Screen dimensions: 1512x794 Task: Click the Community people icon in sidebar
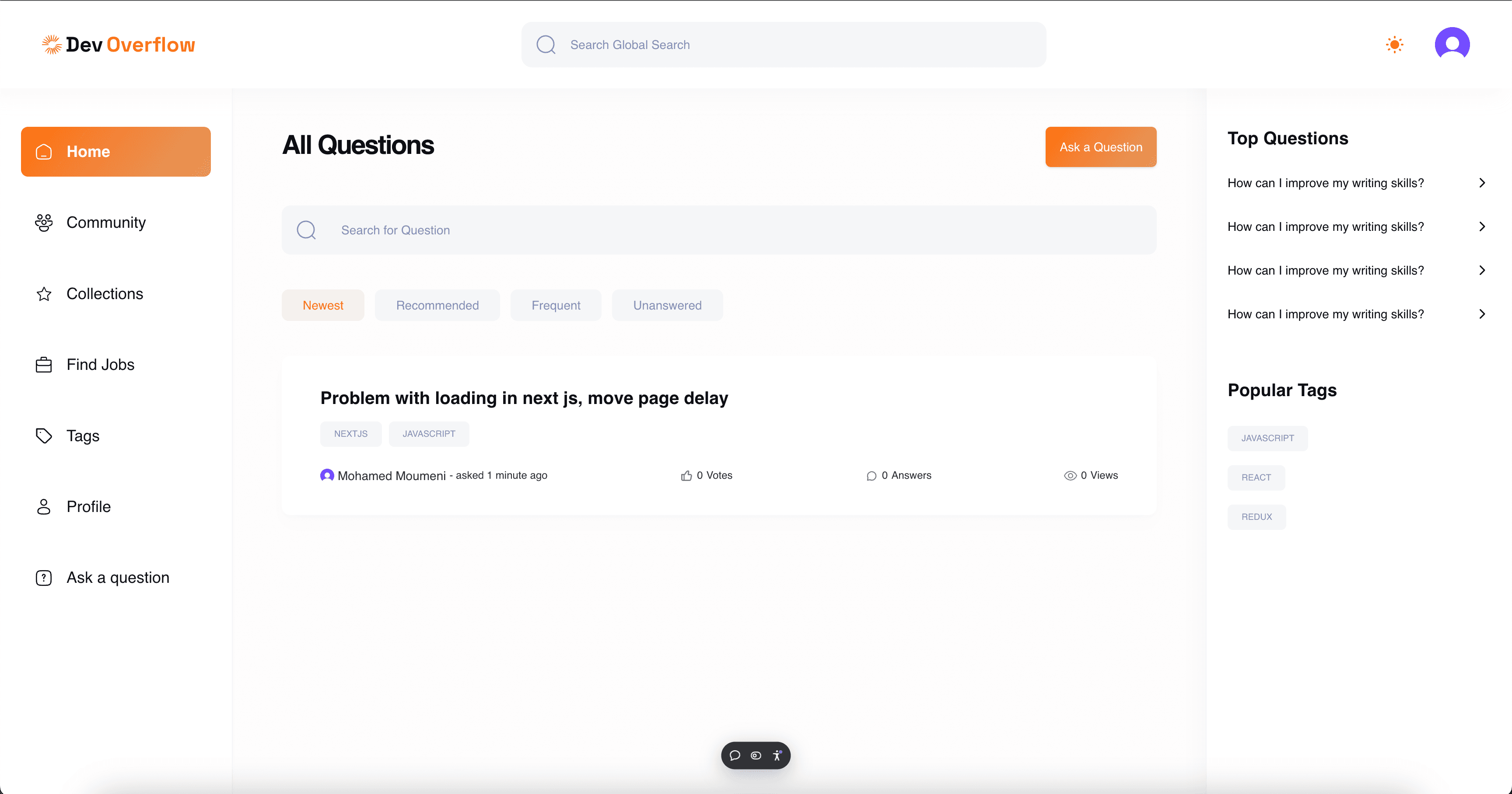(44, 223)
